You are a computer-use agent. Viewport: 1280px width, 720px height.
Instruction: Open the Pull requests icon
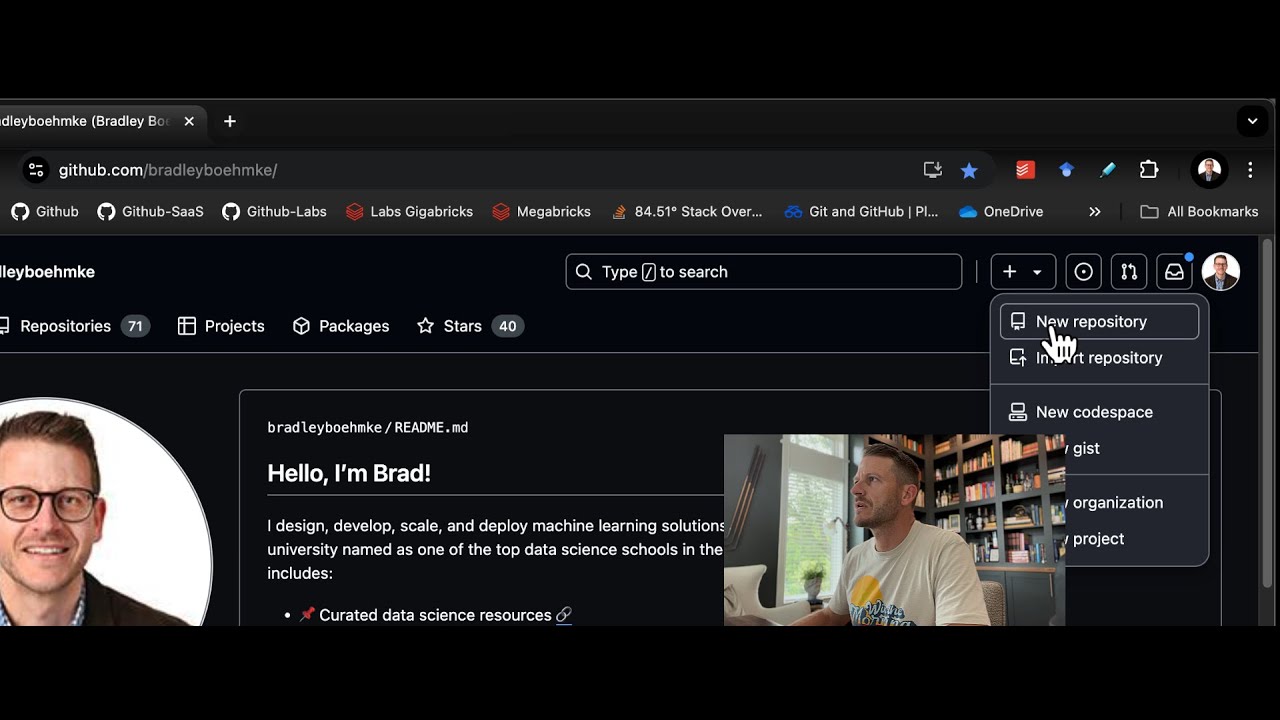click(x=1129, y=272)
